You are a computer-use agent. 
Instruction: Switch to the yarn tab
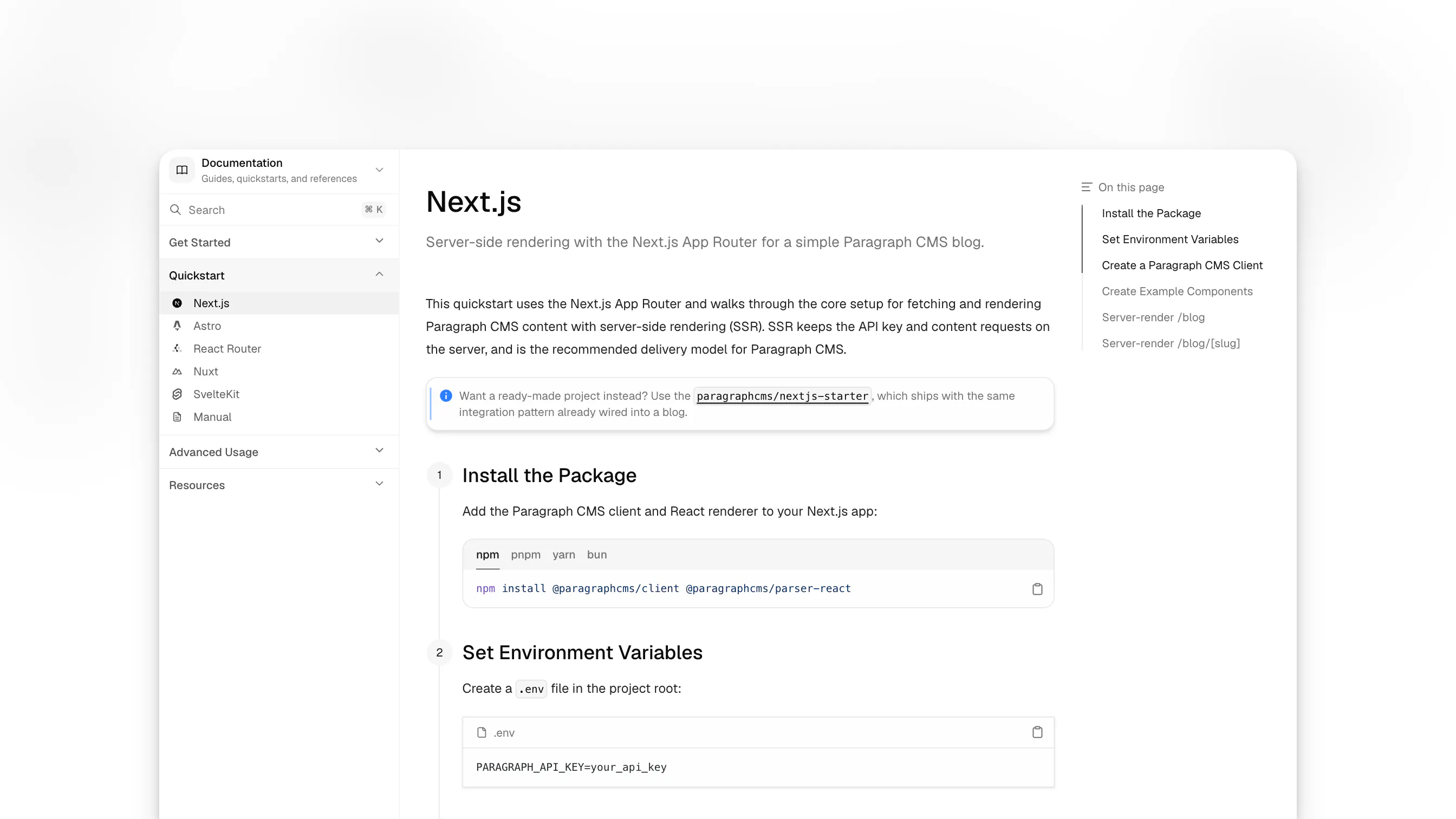coord(563,555)
